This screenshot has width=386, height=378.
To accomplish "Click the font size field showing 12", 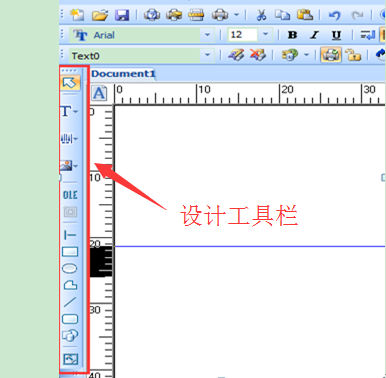I will tap(242, 35).
